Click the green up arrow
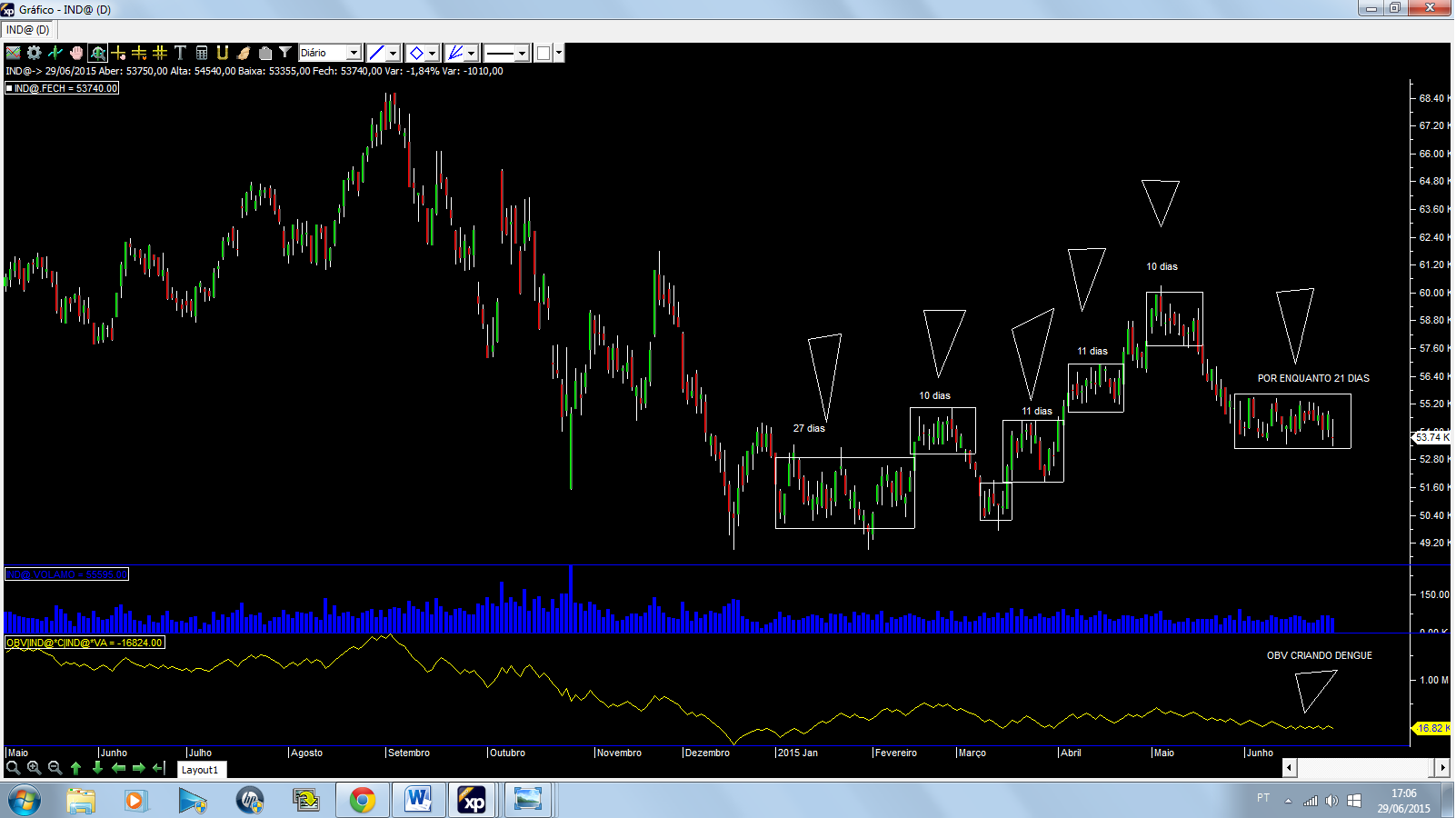 (x=76, y=768)
